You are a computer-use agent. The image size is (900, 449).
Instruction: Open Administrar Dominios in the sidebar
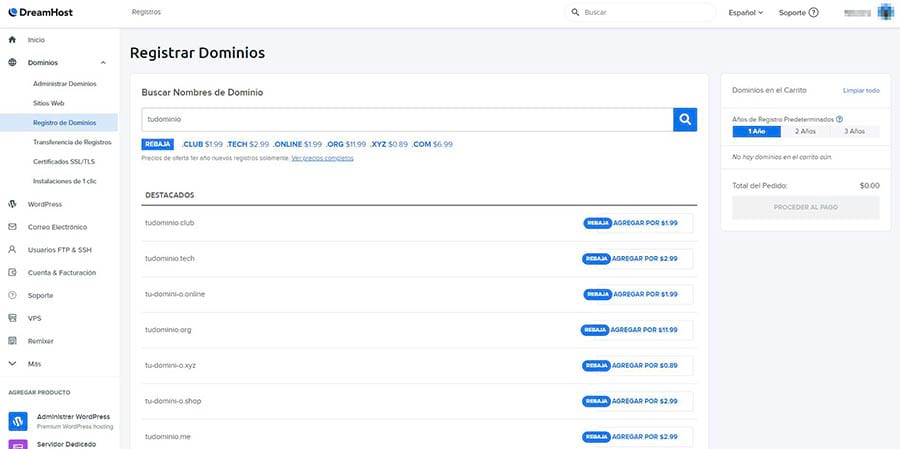click(x=64, y=84)
